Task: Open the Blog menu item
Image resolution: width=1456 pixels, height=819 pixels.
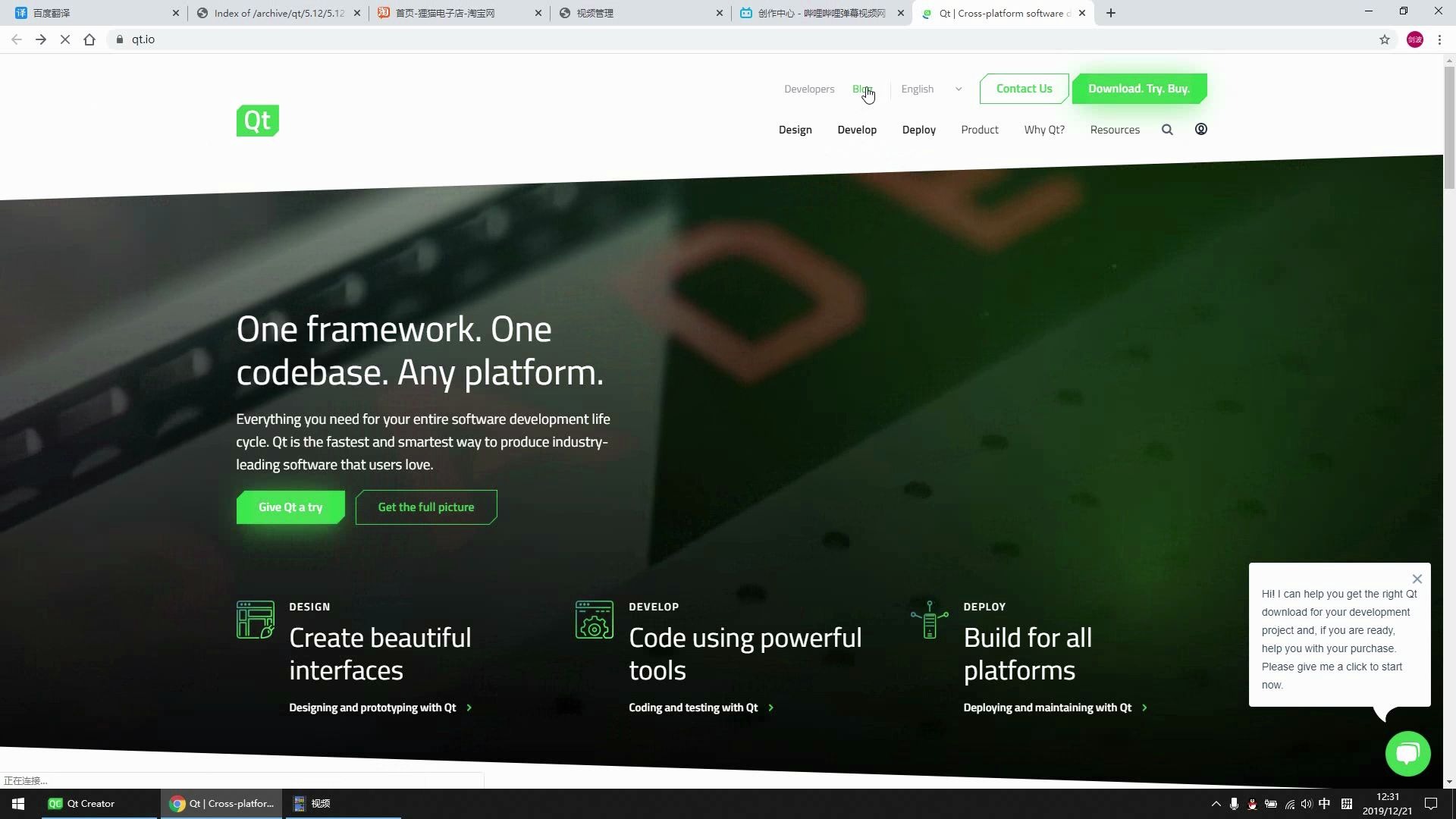Action: pos(862,88)
